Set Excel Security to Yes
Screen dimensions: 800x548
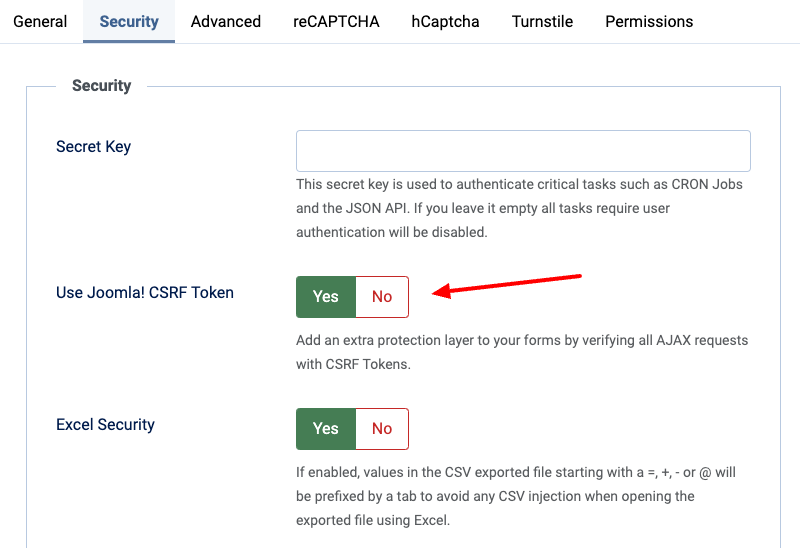326,428
